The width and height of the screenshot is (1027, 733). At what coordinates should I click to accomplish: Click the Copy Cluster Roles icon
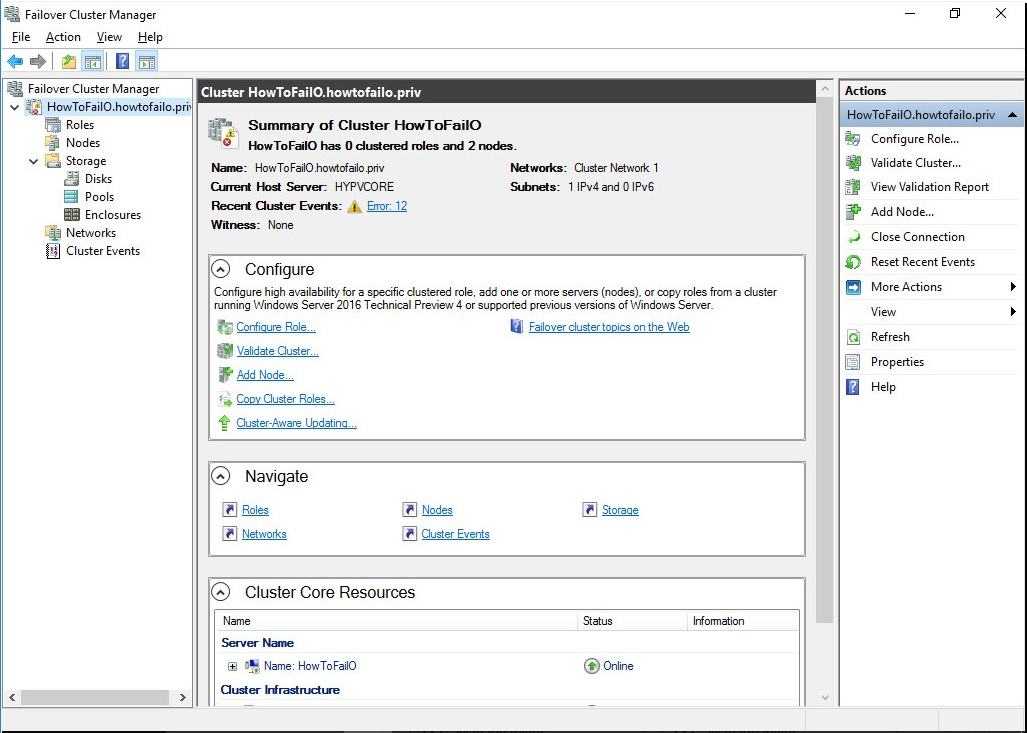[225, 399]
